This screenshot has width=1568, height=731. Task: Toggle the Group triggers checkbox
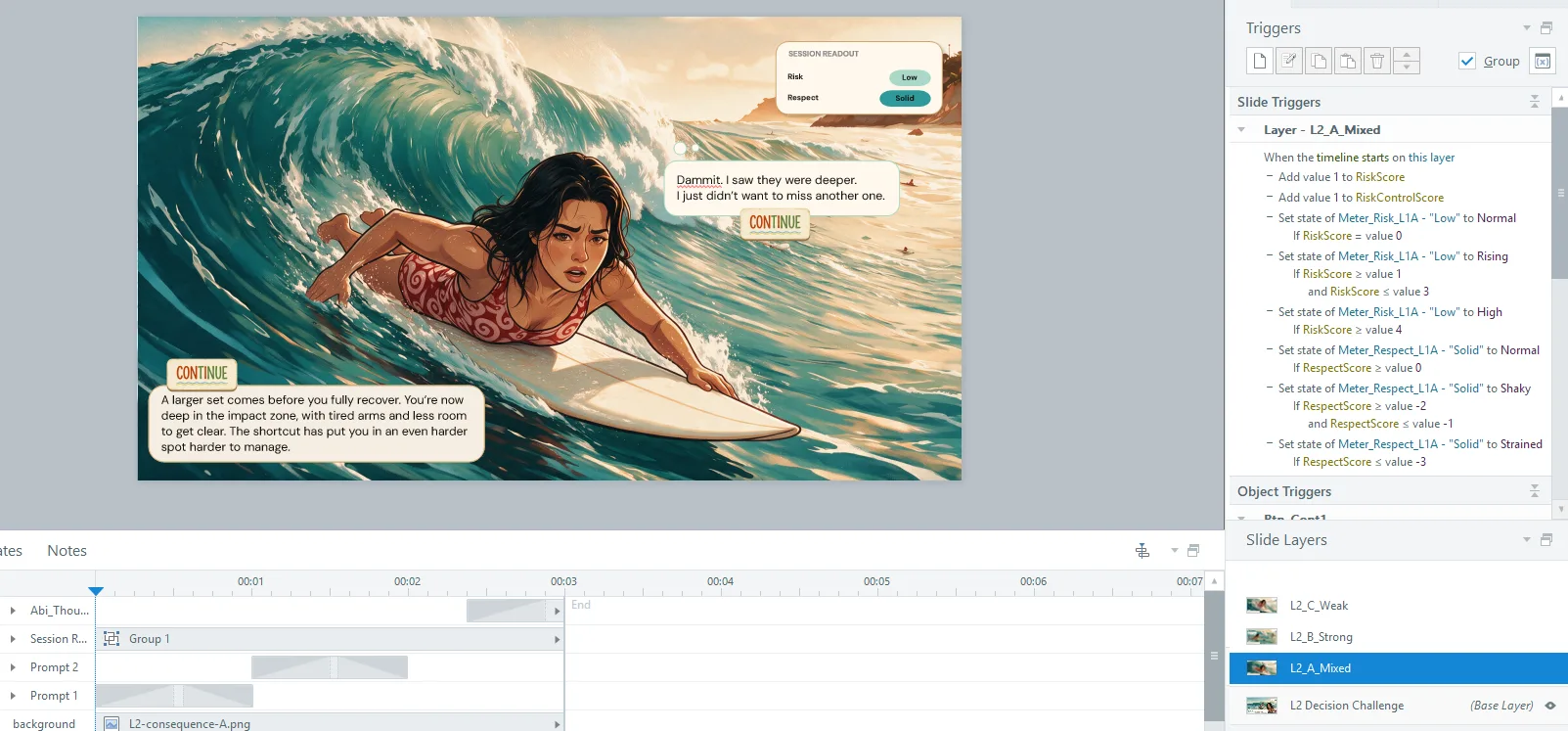pos(1467,61)
